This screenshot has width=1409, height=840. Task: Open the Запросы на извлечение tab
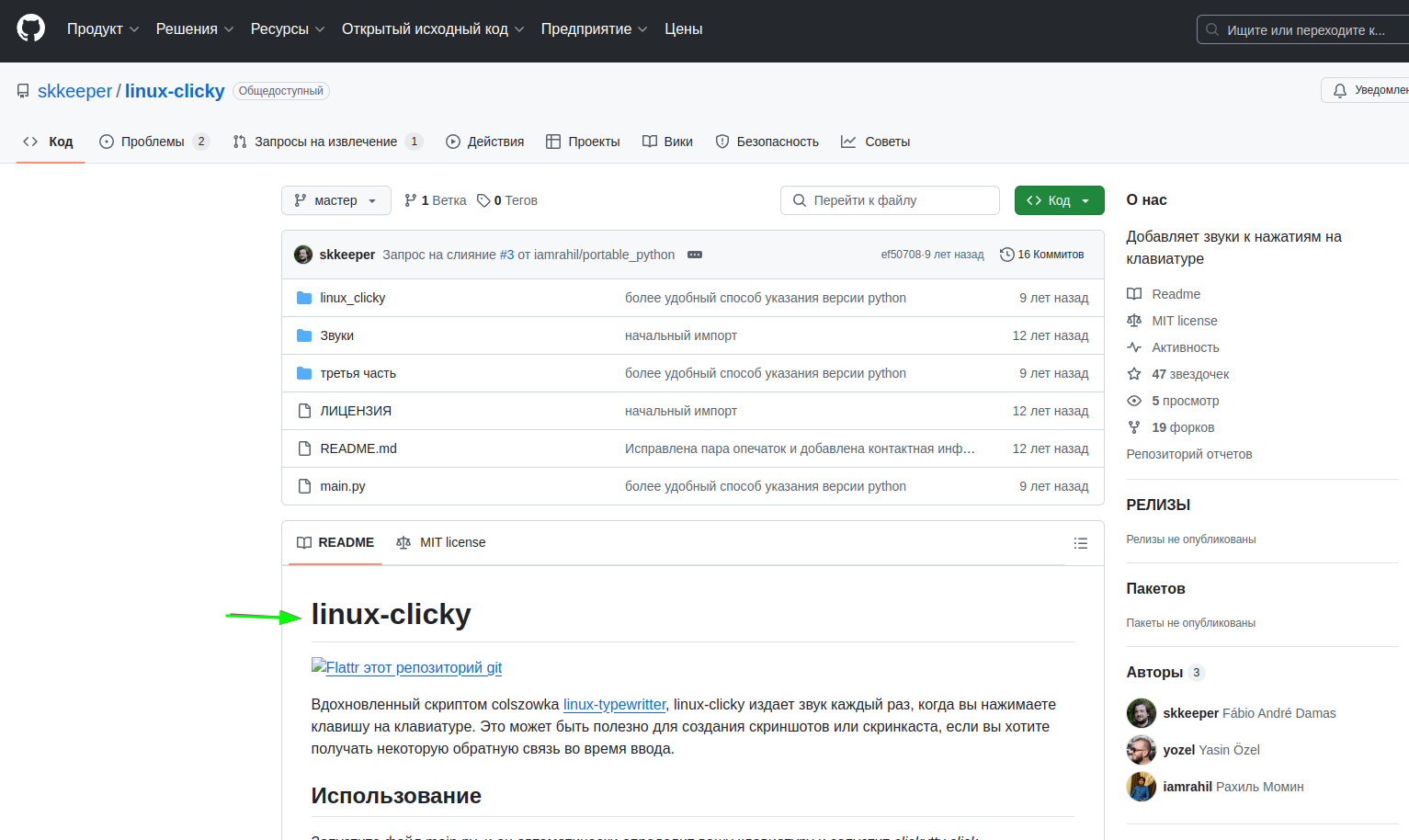[325, 142]
